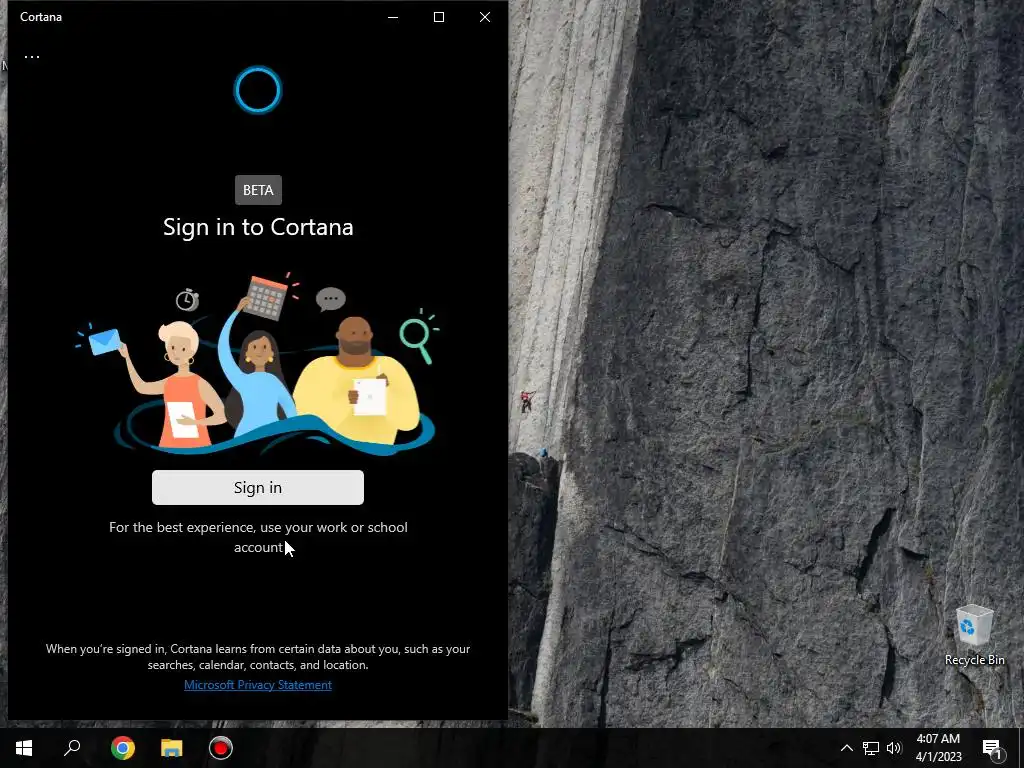This screenshot has width=1024, height=768.
Task: Maximize the Cortana window
Action: click(x=439, y=17)
